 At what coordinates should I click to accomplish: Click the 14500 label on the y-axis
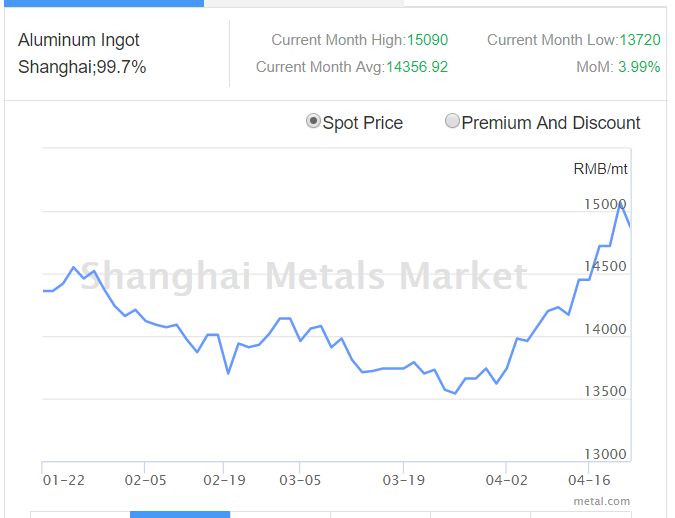tap(605, 267)
